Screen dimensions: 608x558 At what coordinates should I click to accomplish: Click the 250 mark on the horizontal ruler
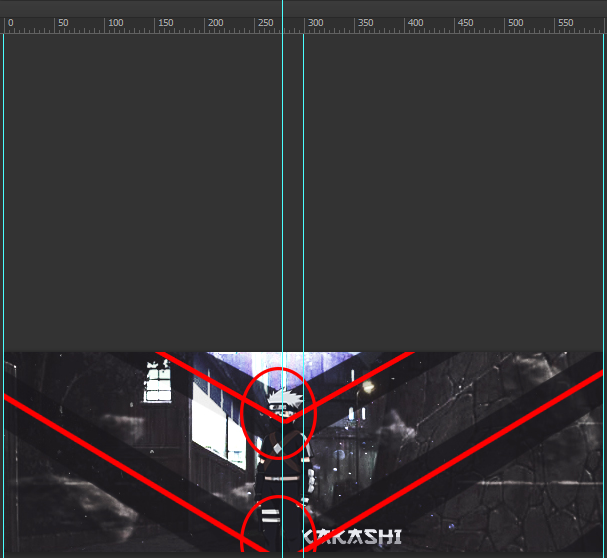(264, 23)
